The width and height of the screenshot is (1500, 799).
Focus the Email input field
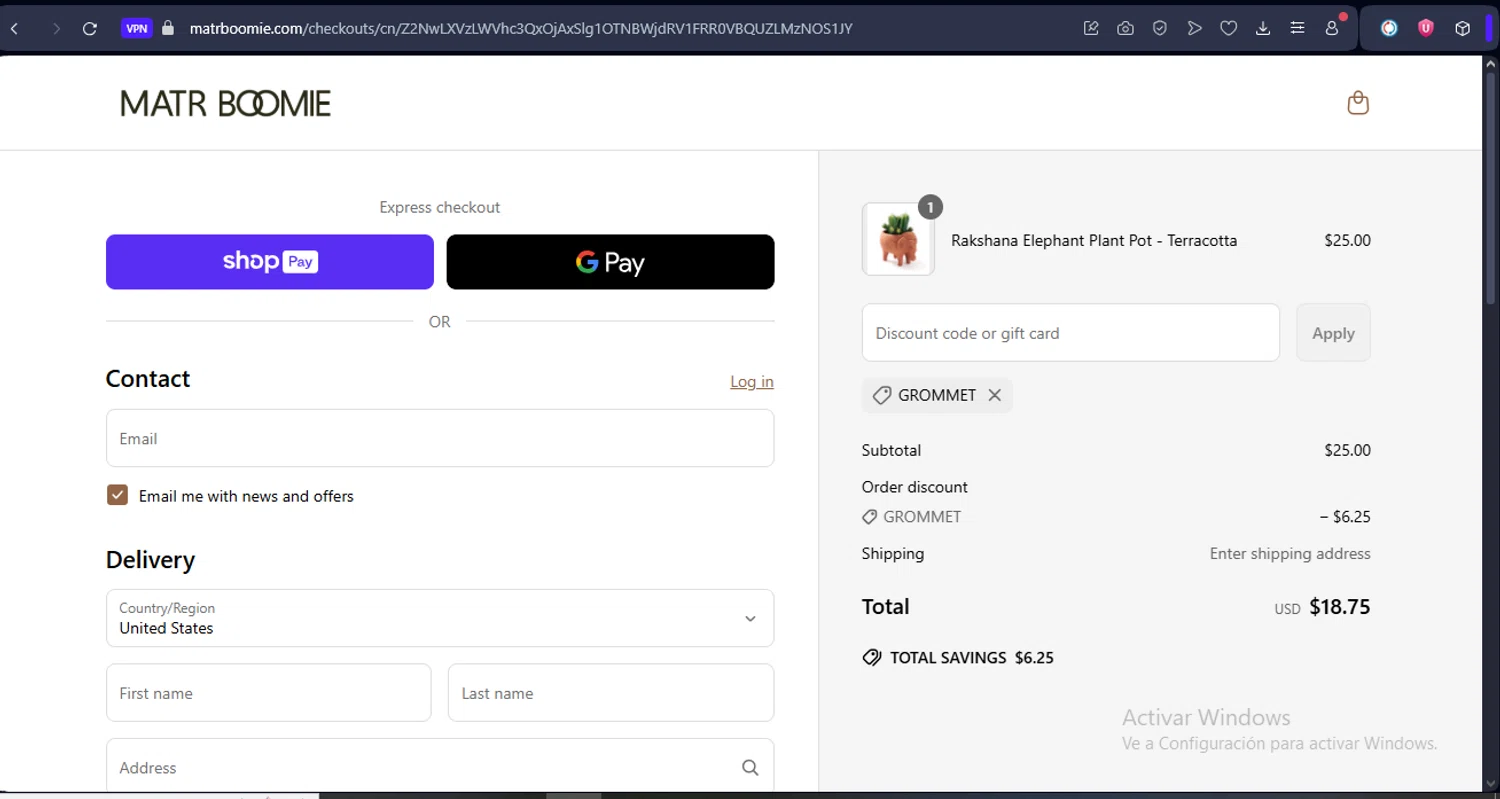(x=440, y=438)
